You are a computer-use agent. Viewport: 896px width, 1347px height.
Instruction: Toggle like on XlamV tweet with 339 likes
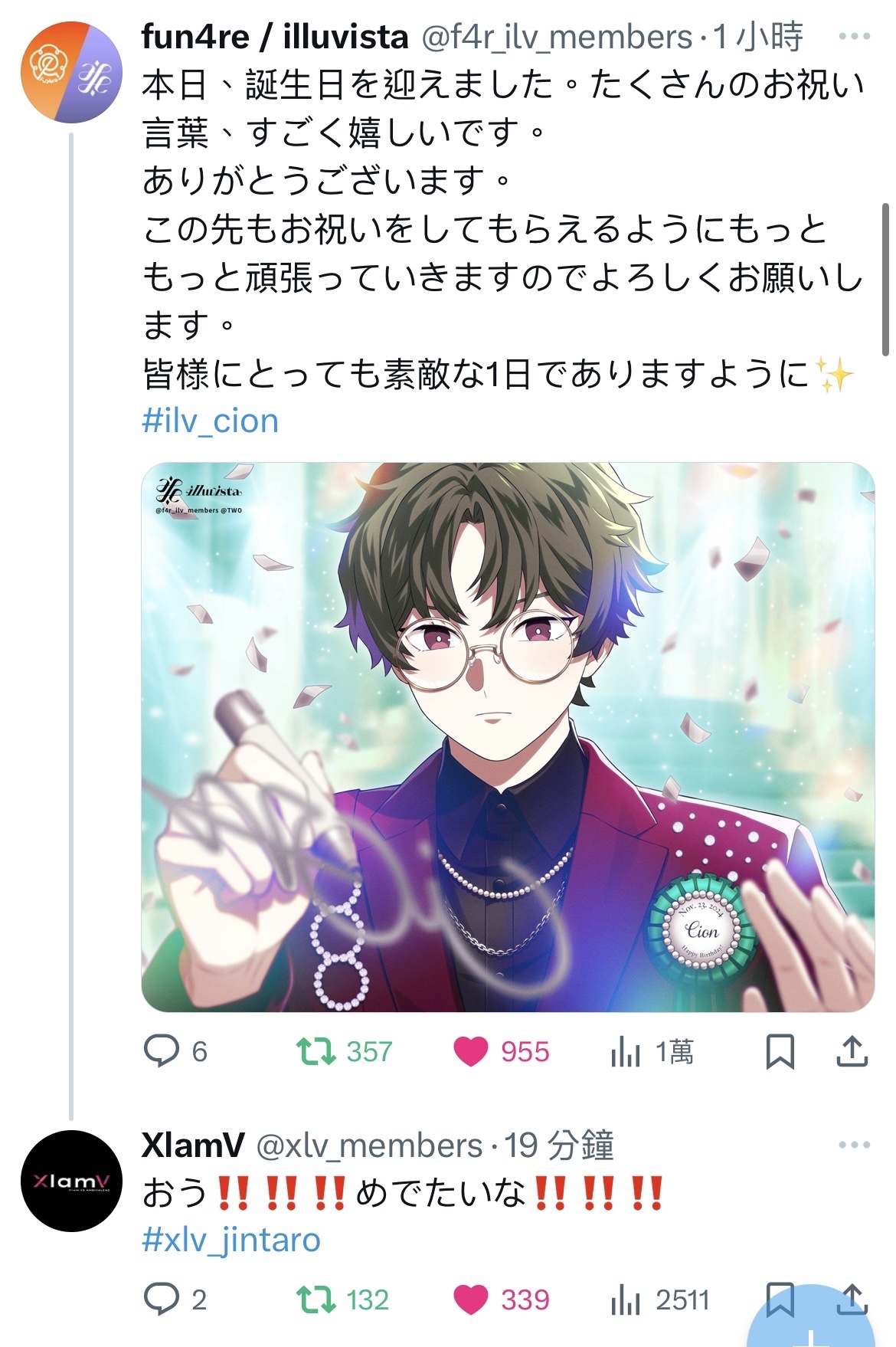(470, 1299)
